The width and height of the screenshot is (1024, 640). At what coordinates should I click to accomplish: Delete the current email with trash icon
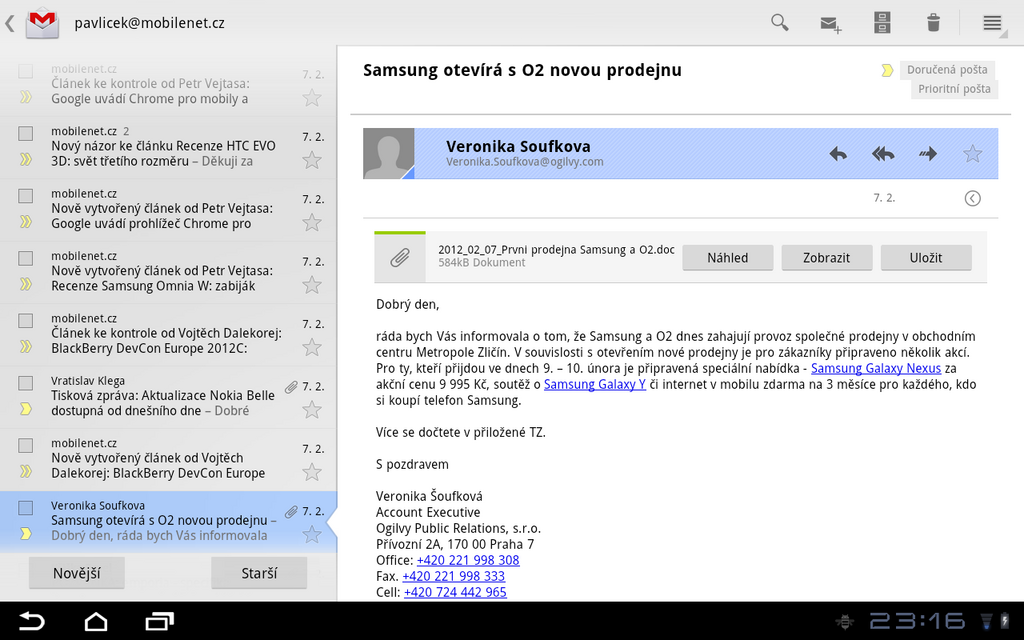tap(932, 21)
